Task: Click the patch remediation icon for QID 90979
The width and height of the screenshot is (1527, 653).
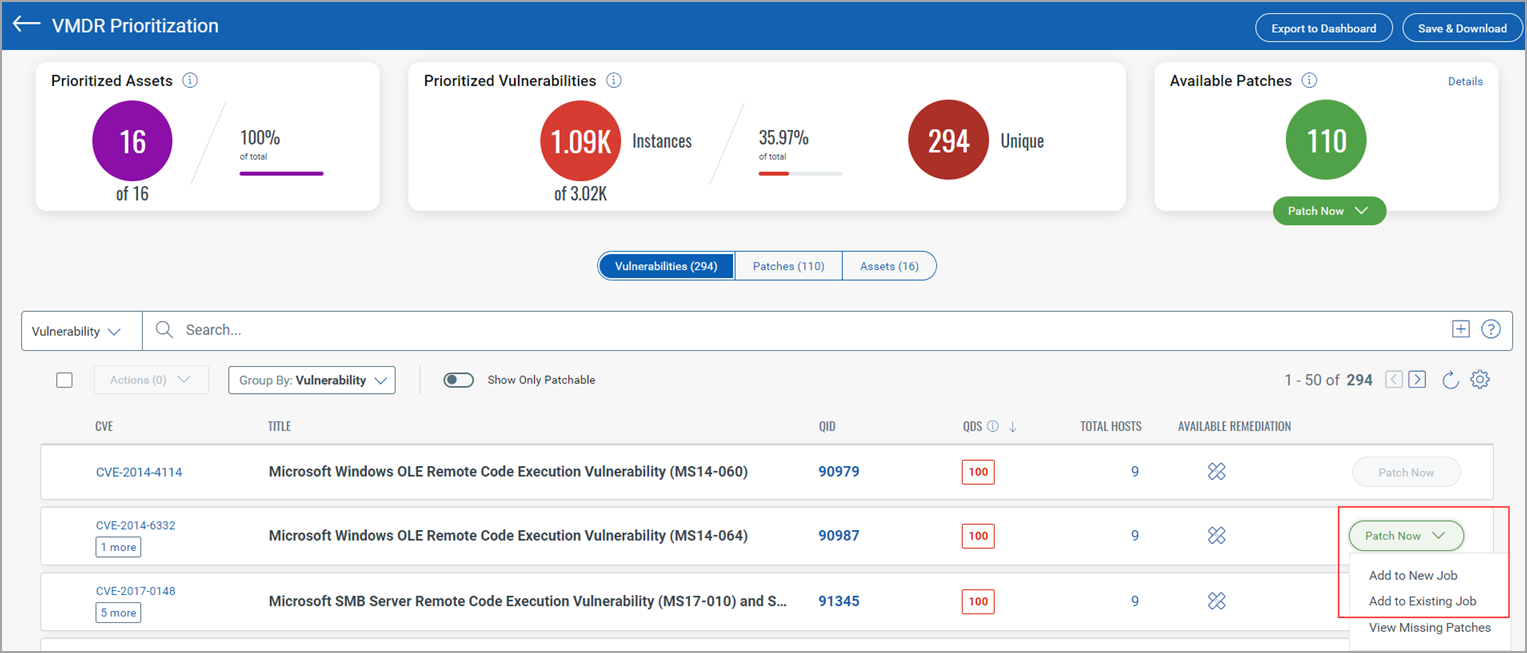Action: 1216,471
